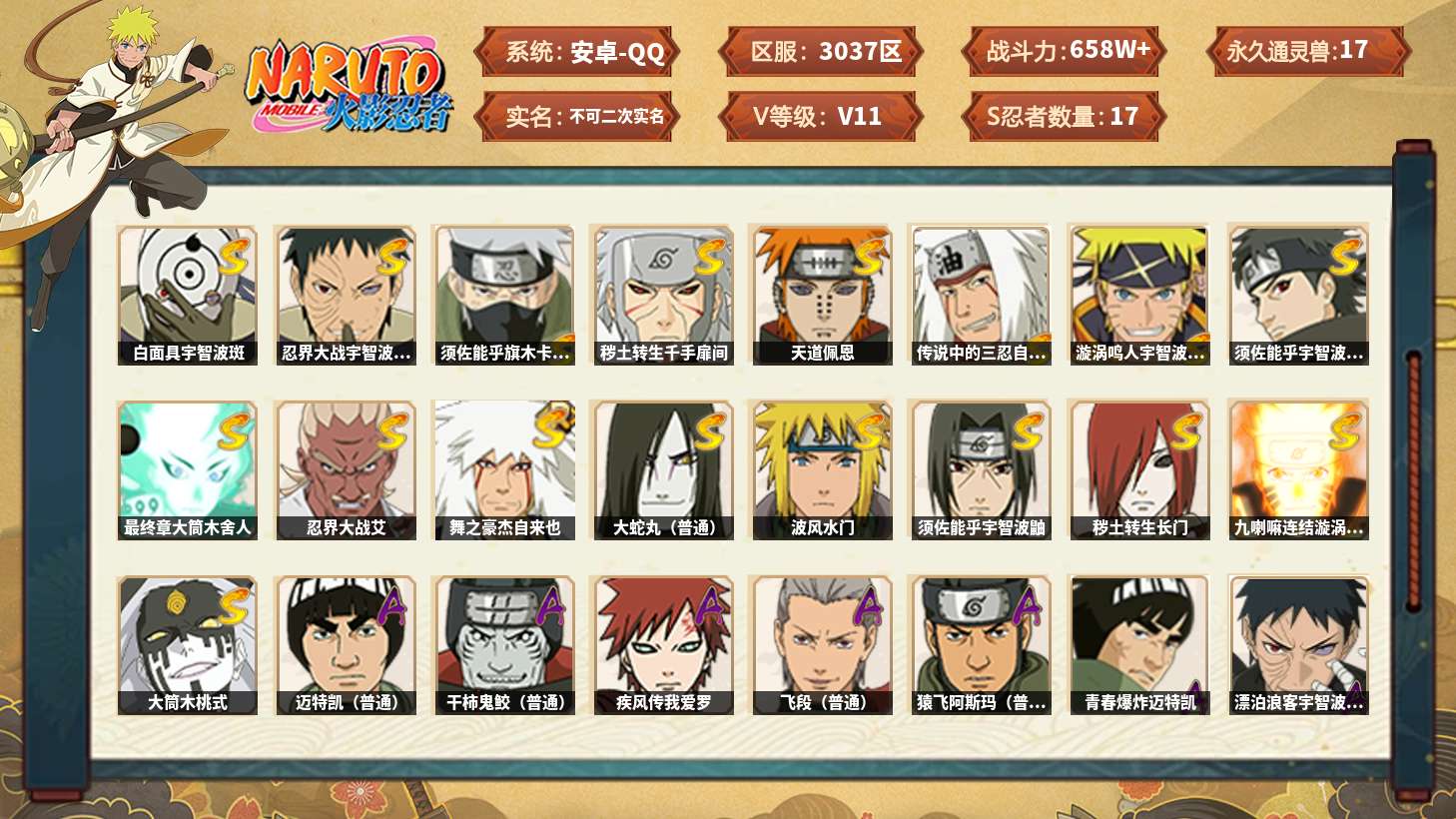Choose the 大蛇丸（普通） ninja card
The width and height of the screenshot is (1456, 819).
pyautogui.click(x=663, y=470)
